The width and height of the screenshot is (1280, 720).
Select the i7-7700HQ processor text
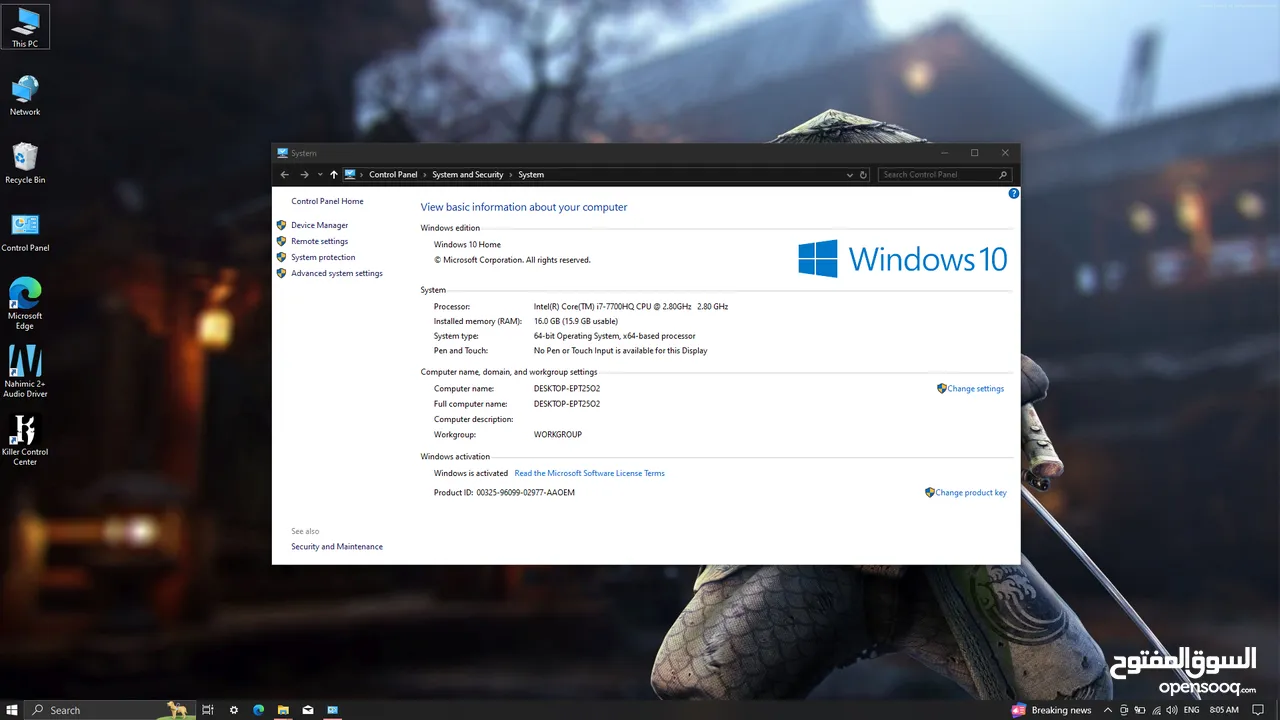point(631,306)
